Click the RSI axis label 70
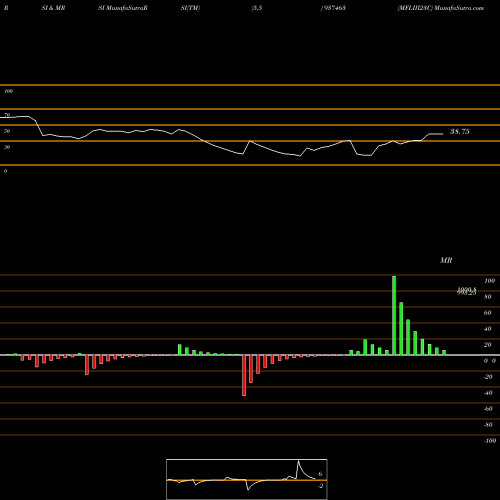Screen dimensions: 500x500 [7, 115]
